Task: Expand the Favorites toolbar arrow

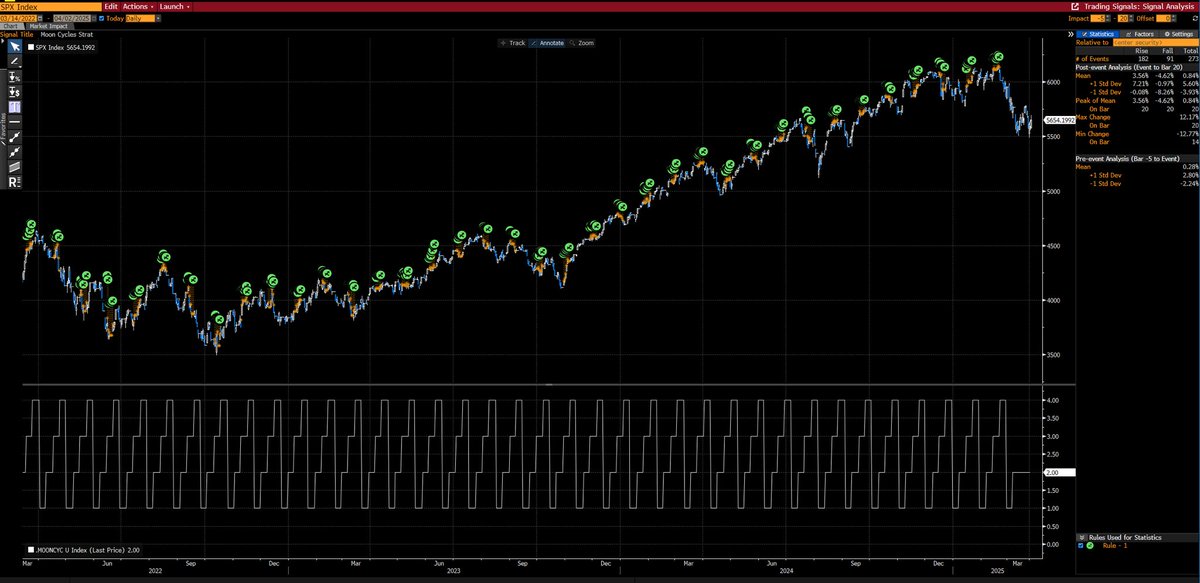Action: (x=3, y=41)
